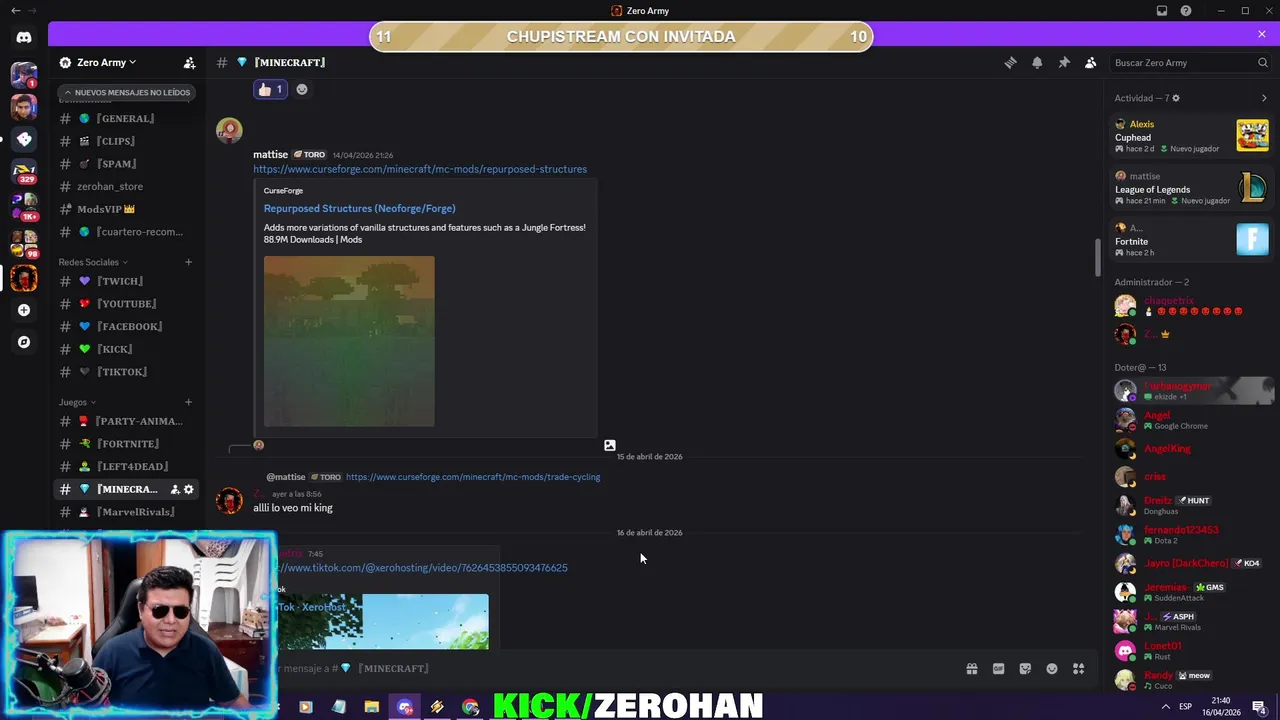Toggle the member list icon
Screen dimensions: 1280x720
[x=1091, y=62]
